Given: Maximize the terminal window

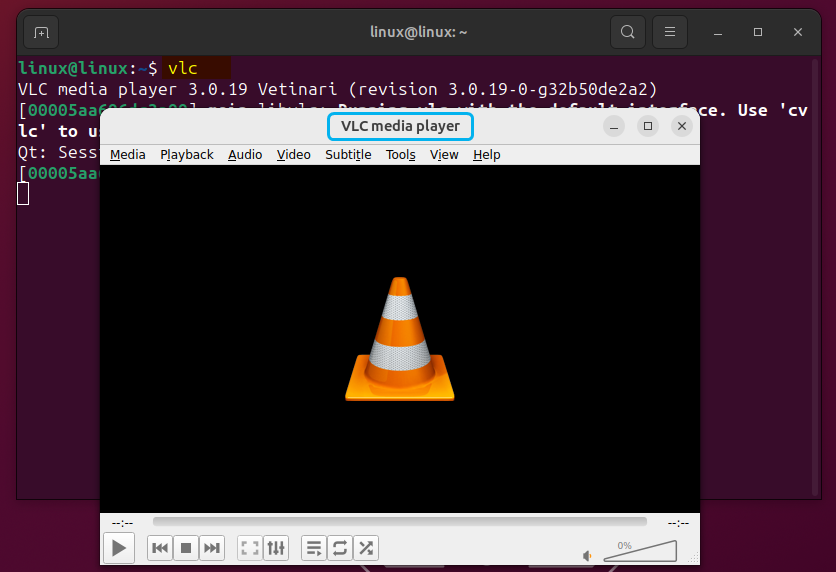Looking at the screenshot, I should [758, 33].
